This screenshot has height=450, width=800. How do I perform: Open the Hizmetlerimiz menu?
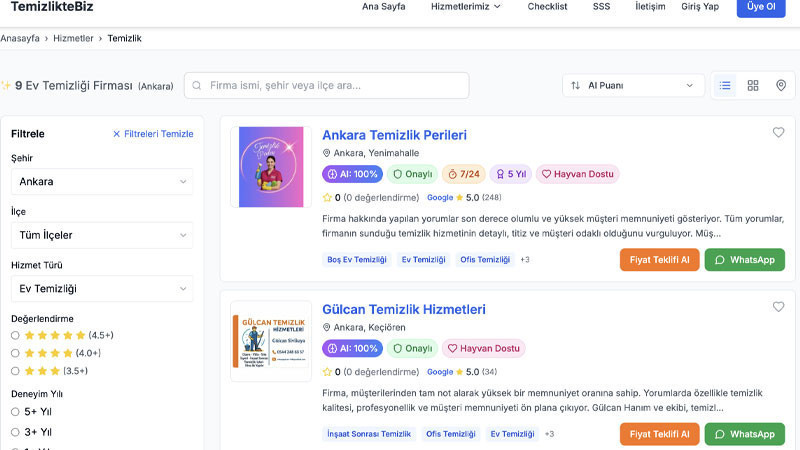466,6
